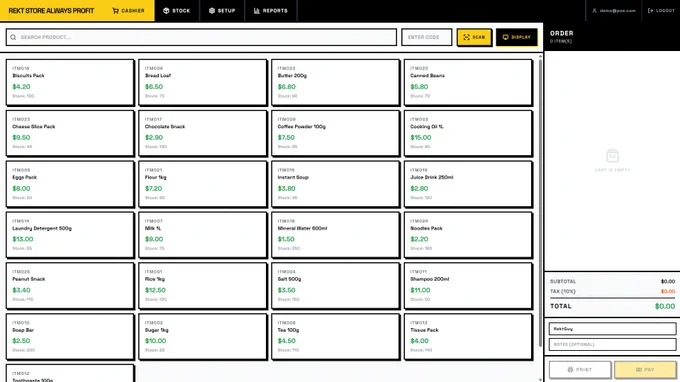Add Sugar 1kg to the order
Image resolution: width=680 pixels, height=382 pixels.
(203, 336)
